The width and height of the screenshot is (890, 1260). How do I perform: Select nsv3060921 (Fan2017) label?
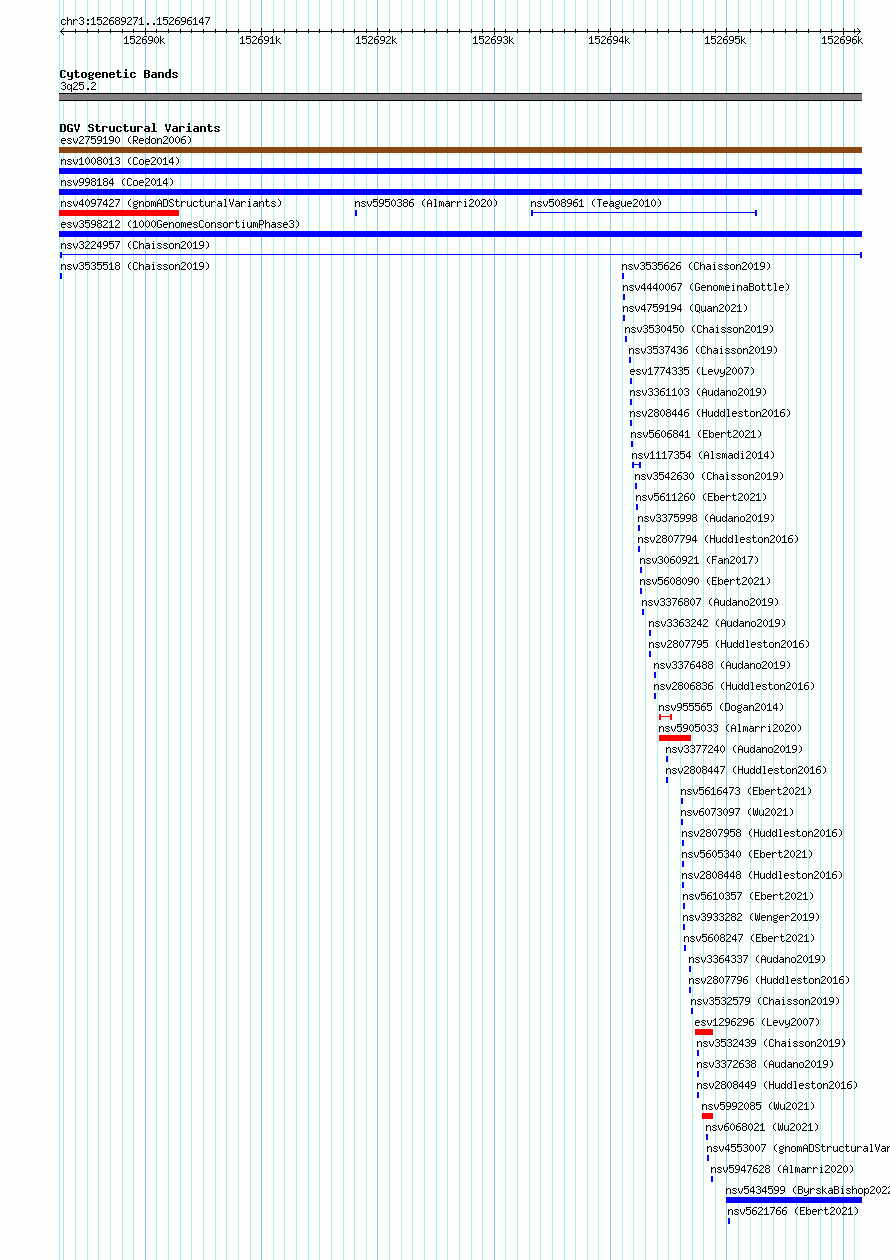(x=699, y=560)
